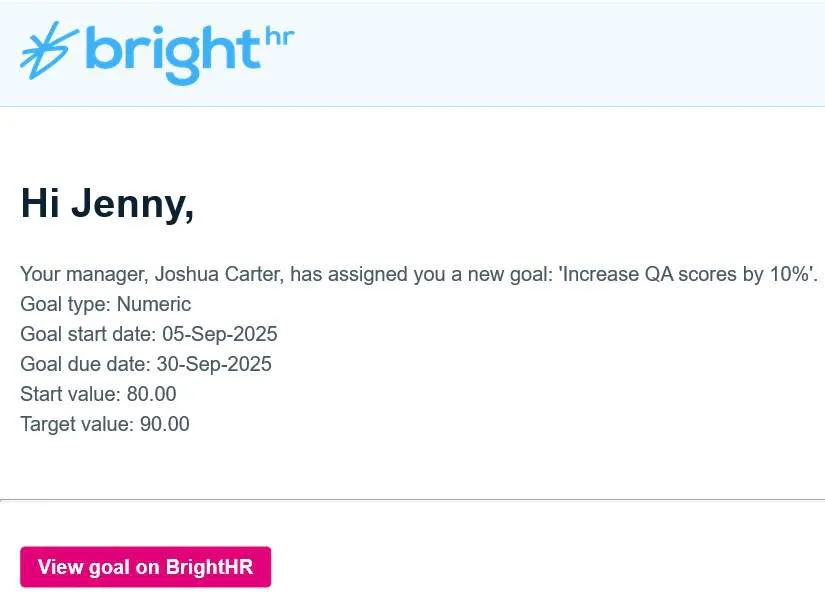Click the start value 80.00
The width and height of the screenshot is (825, 600).
click(152, 394)
